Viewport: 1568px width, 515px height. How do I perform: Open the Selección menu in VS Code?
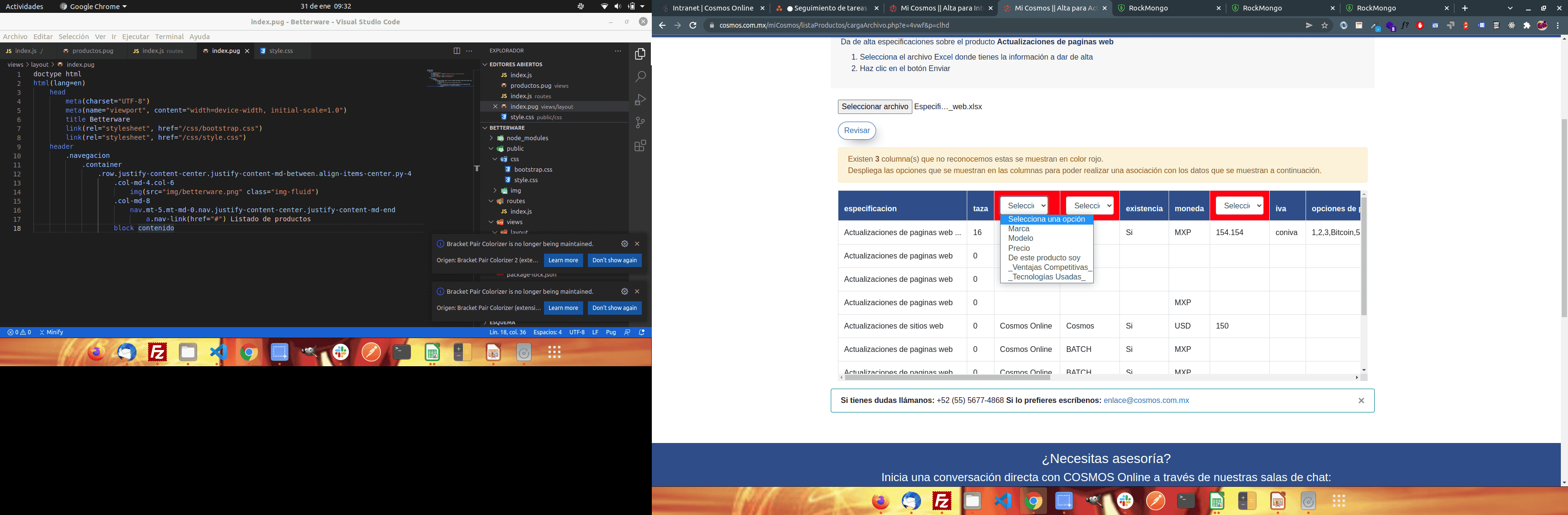(x=73, y=37)
